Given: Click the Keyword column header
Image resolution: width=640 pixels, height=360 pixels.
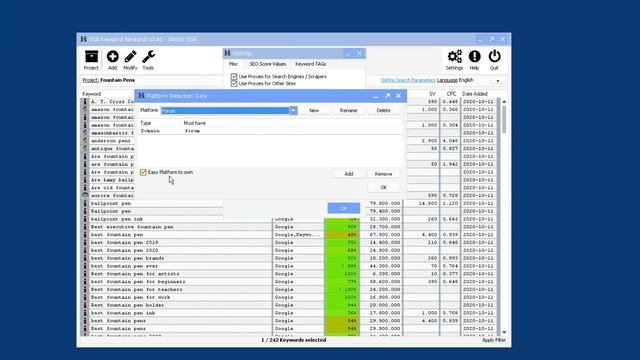Looking at the screenshot, I should (x=91, y=94).
